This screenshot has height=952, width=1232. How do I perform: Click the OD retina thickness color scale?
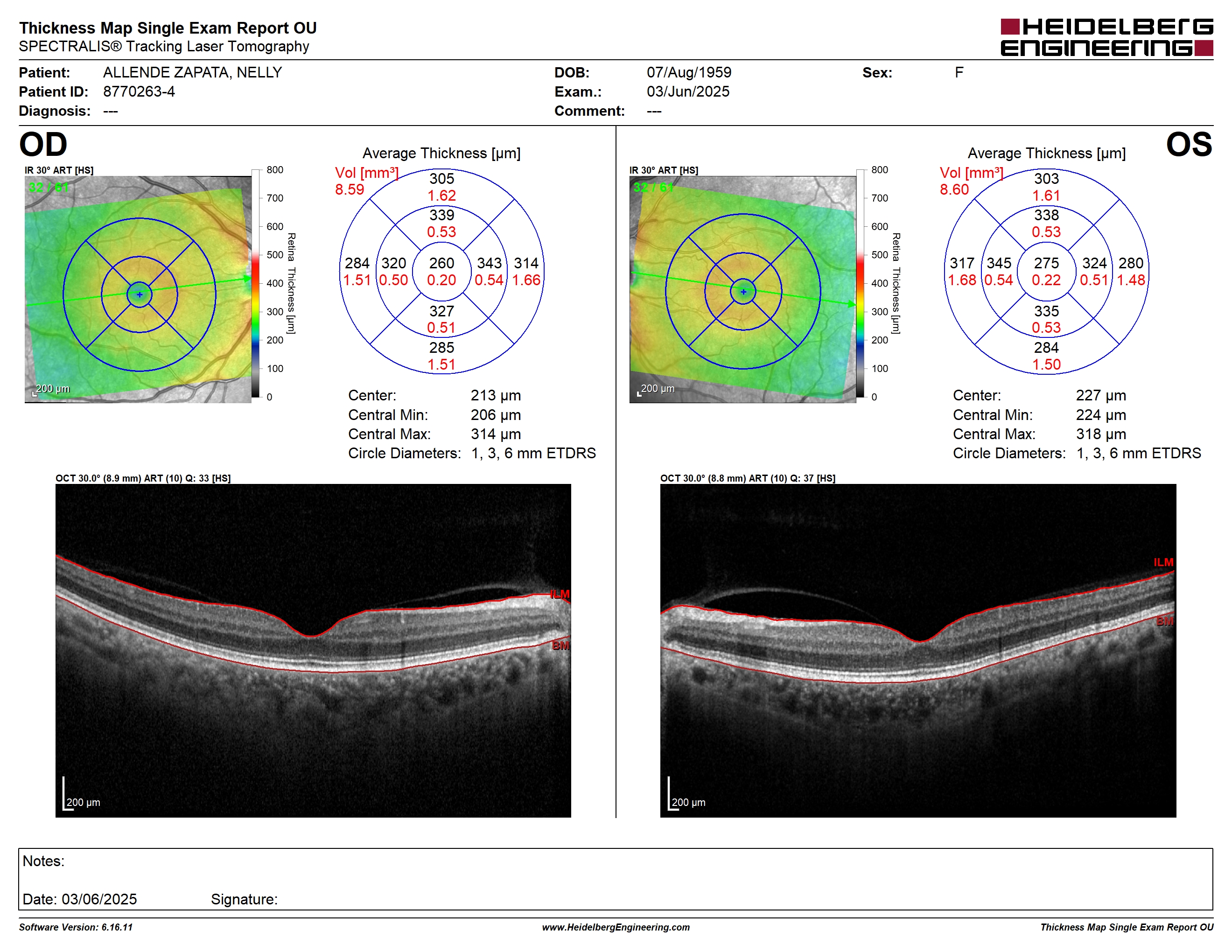click(256, 283)
